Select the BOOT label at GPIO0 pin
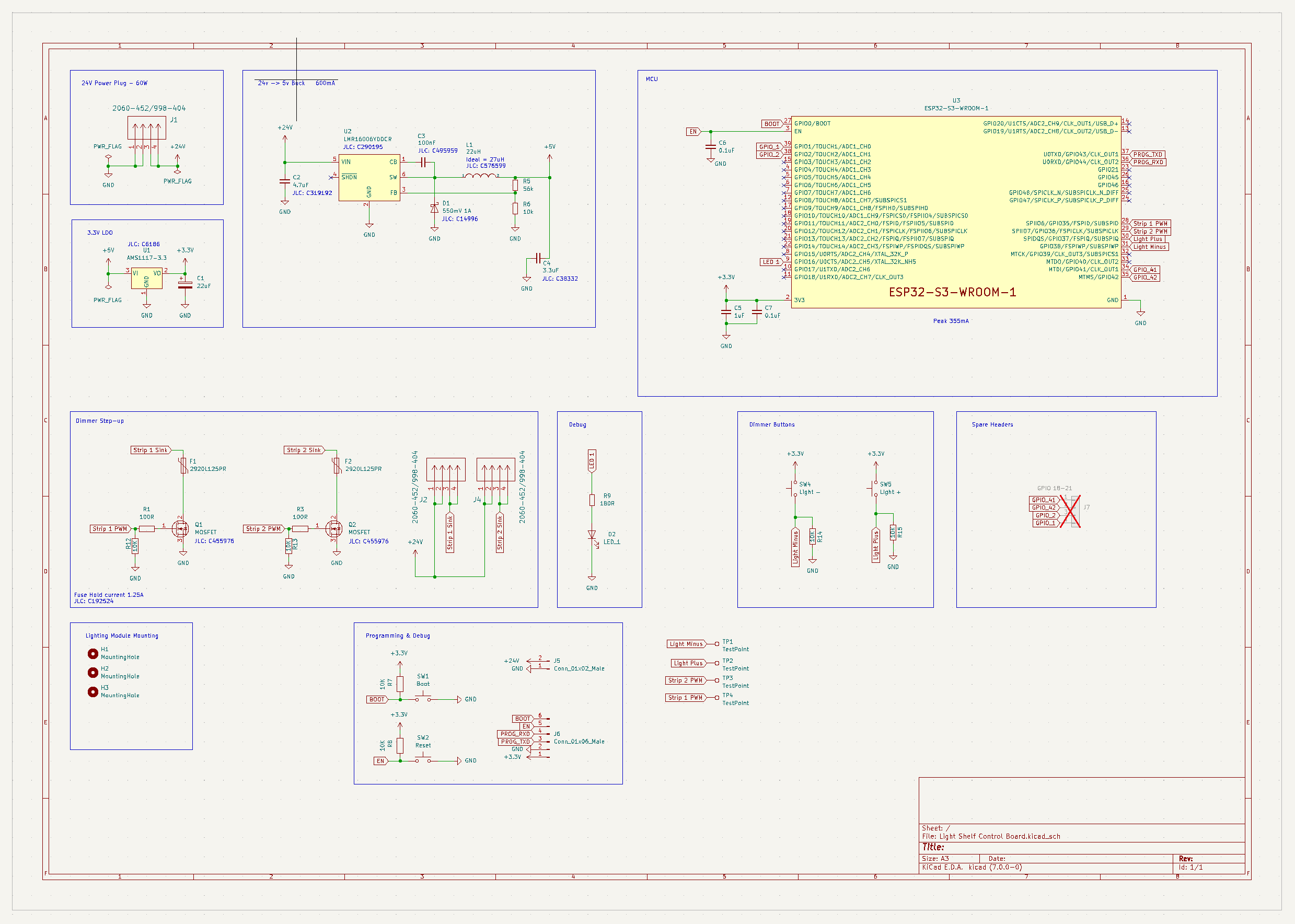This screenshot has height=924, width=1295. (773, 123)
